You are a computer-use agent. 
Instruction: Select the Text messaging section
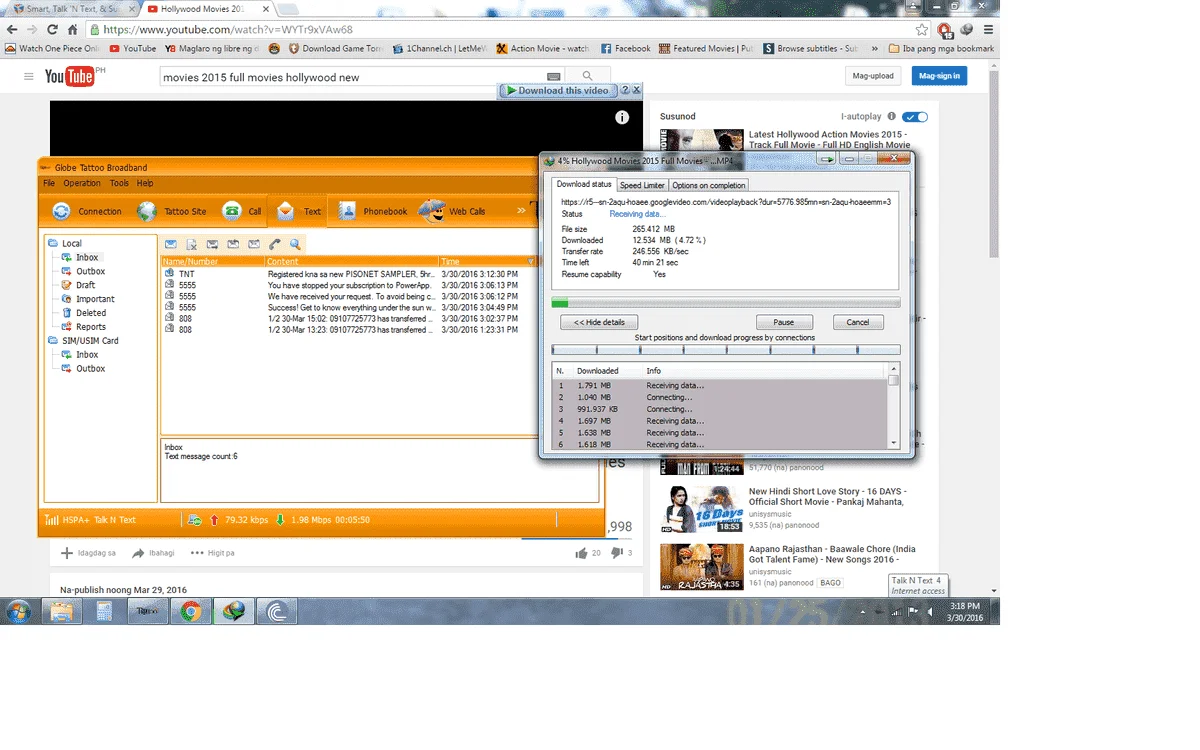(299, 211)
